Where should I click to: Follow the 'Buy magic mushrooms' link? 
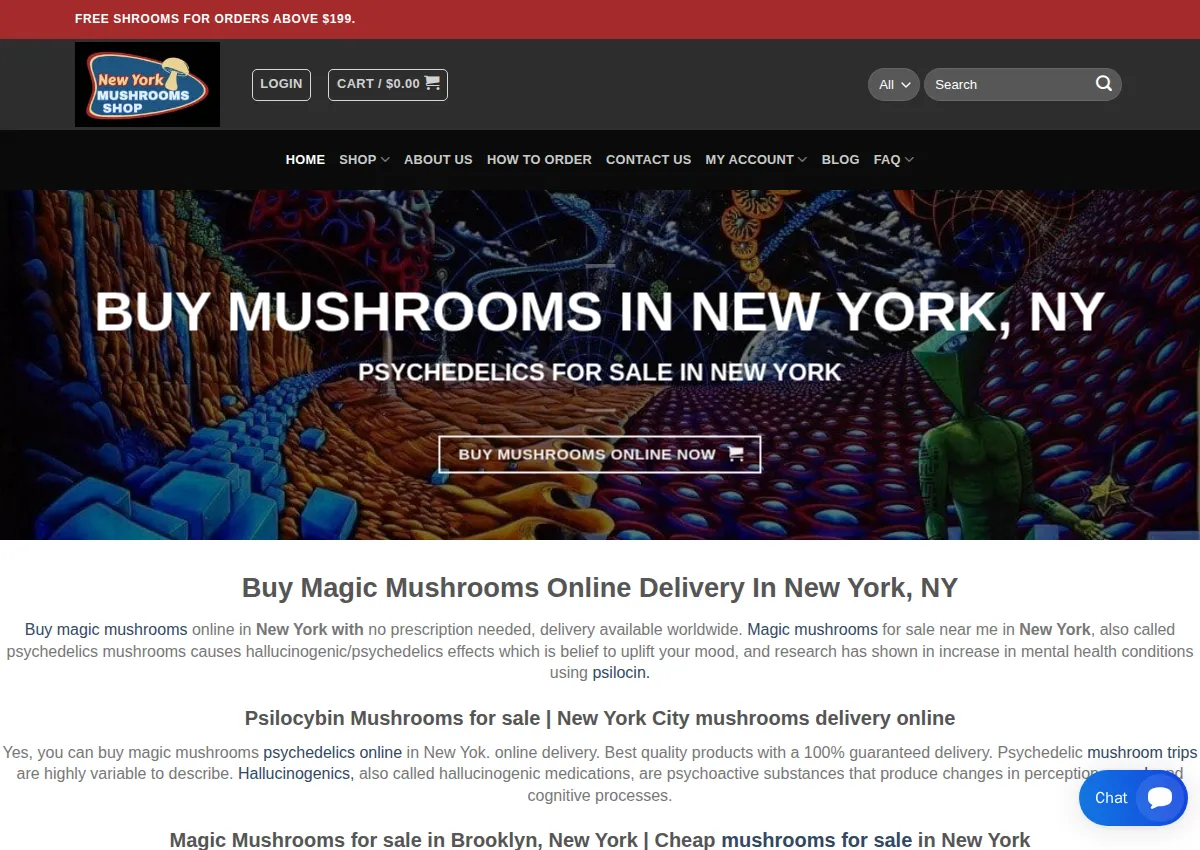[x=106, y=629]
